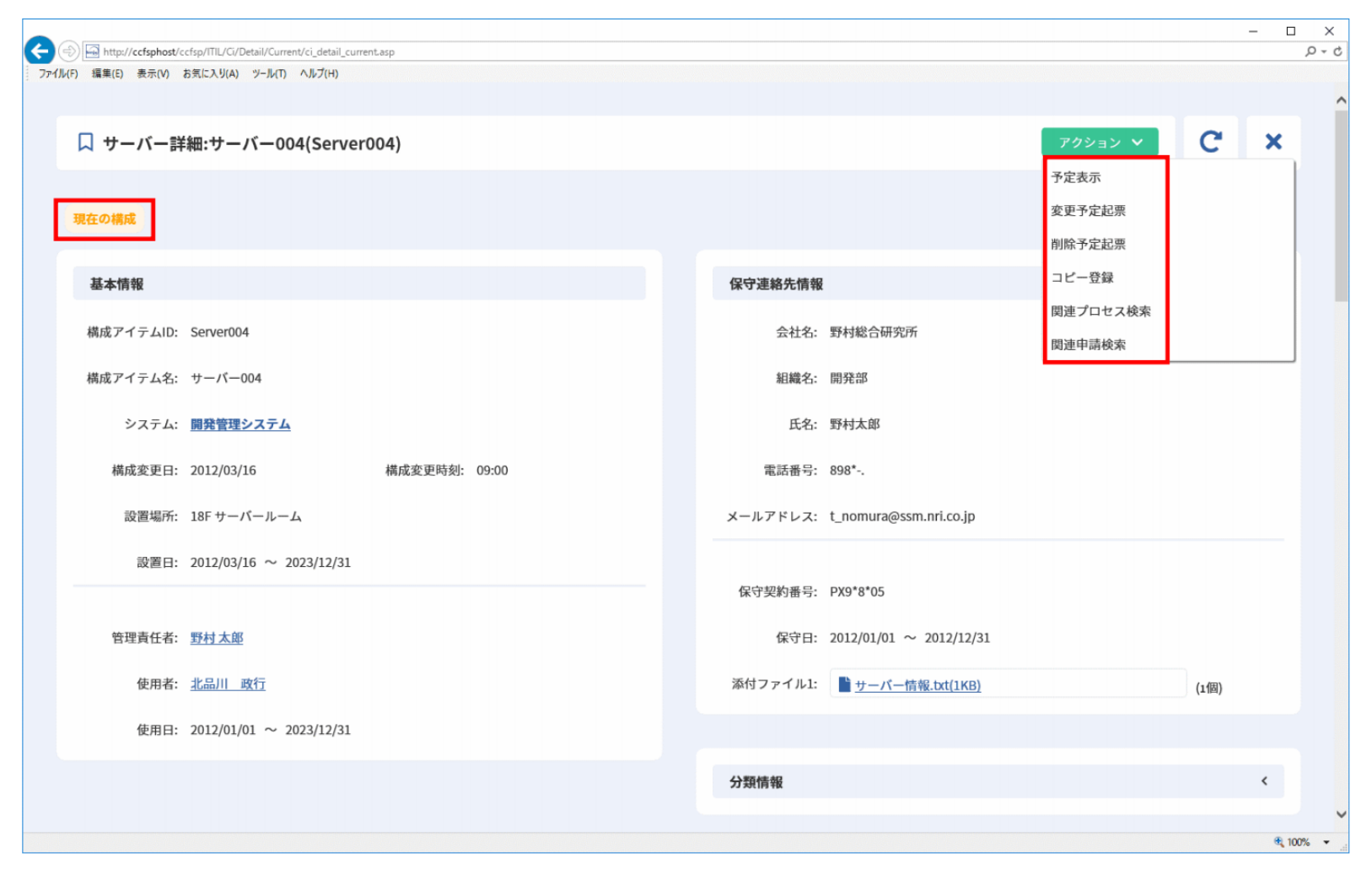Click the 18F サーバールーム location value

click(245, 515)
